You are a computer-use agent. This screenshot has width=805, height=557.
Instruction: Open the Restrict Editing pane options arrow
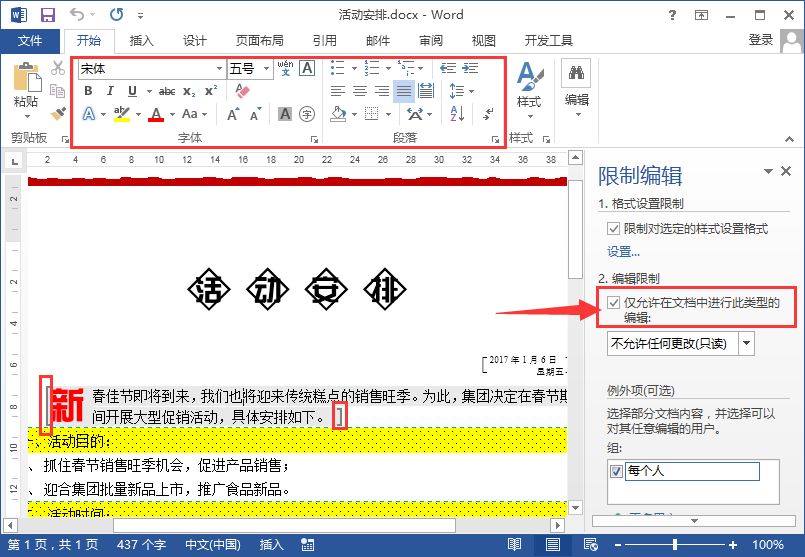(768, 171)
